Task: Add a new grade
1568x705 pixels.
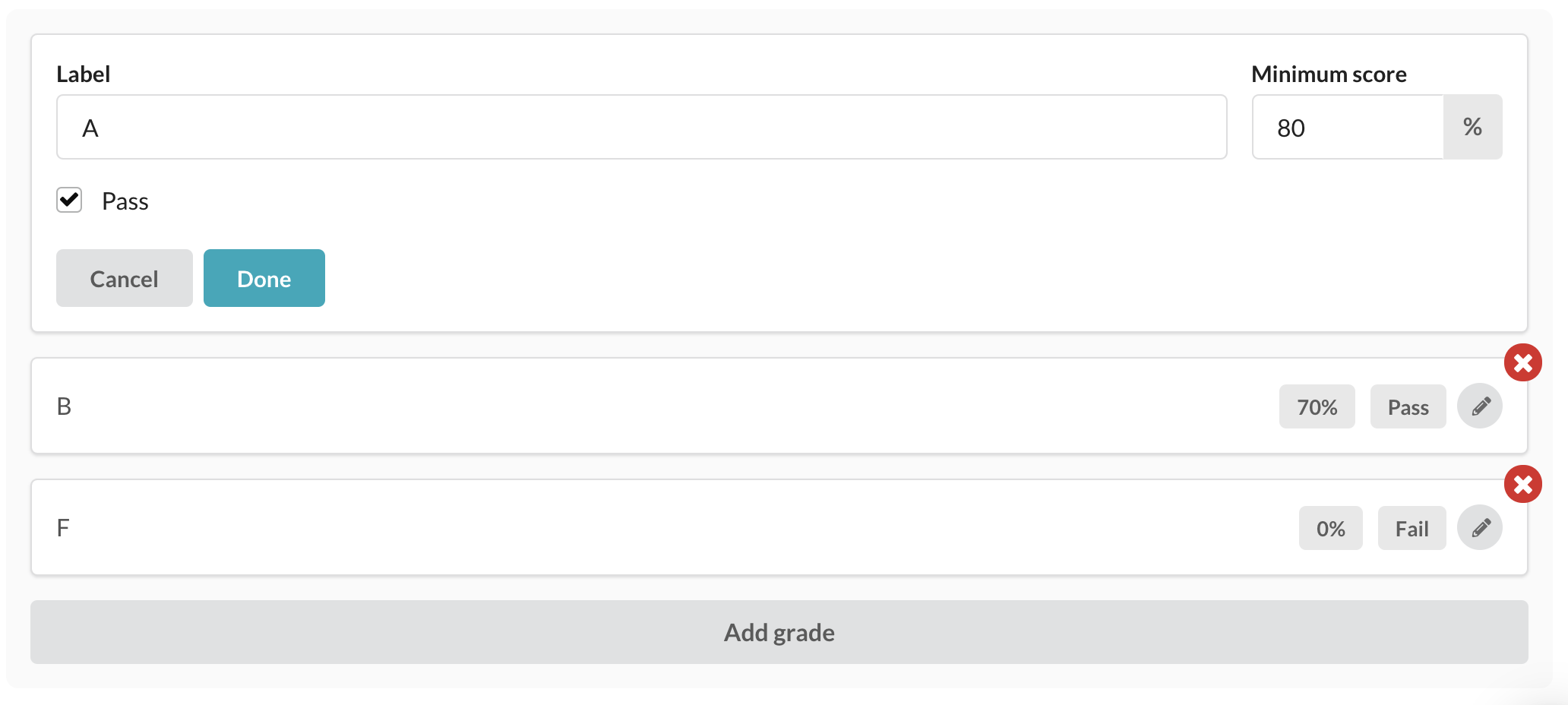Action: [x=779, y=632]
